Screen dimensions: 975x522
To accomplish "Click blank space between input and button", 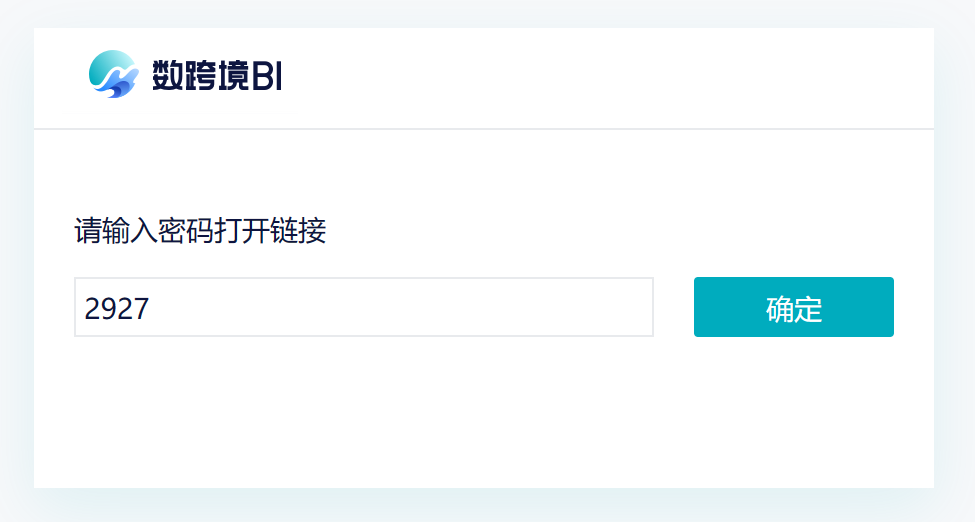I will [674, 307].
